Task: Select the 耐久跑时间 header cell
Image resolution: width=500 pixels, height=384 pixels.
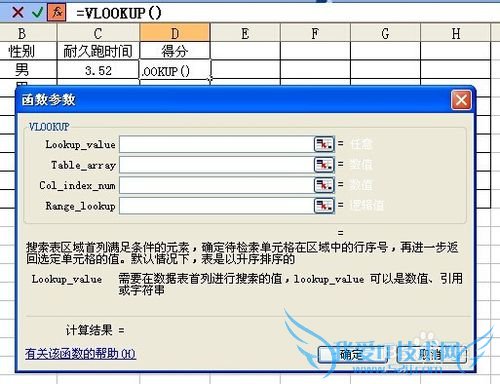Action: click(x=98, y=51)
